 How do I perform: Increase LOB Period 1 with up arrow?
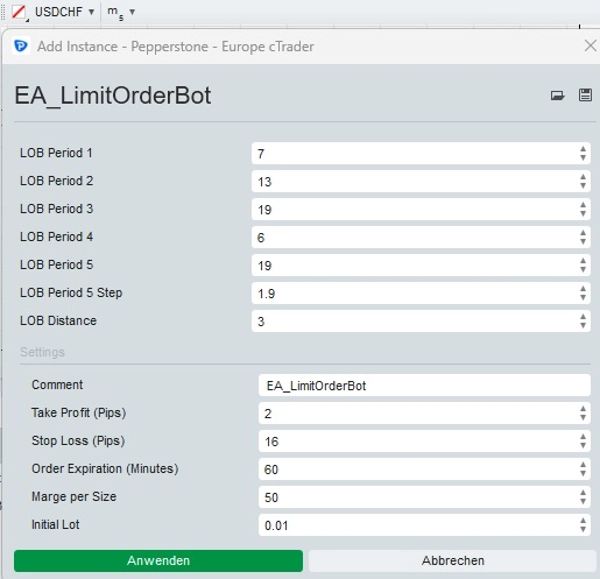(x=583, y=149)
